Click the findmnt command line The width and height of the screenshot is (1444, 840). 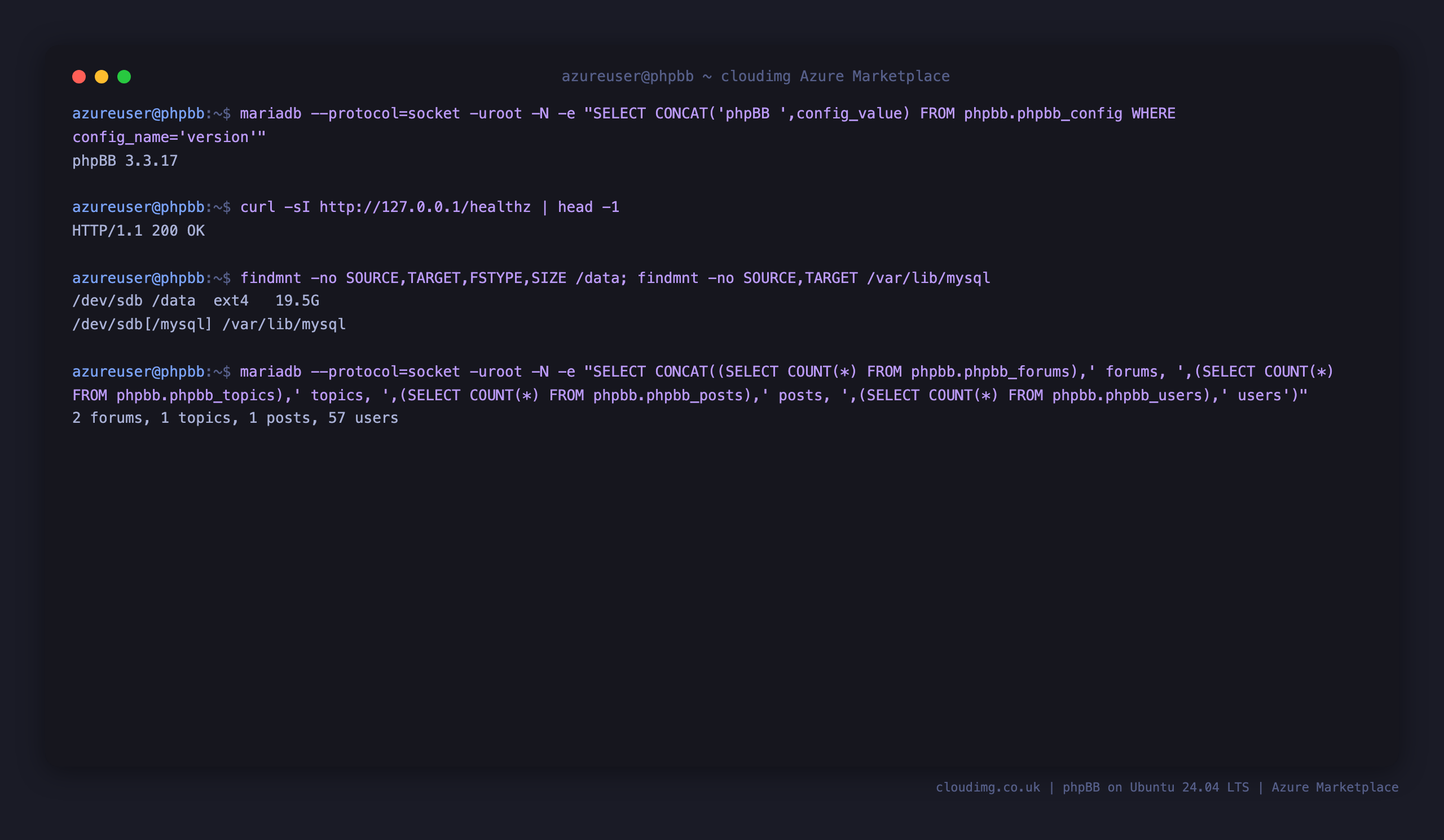[x=614, y=278]
